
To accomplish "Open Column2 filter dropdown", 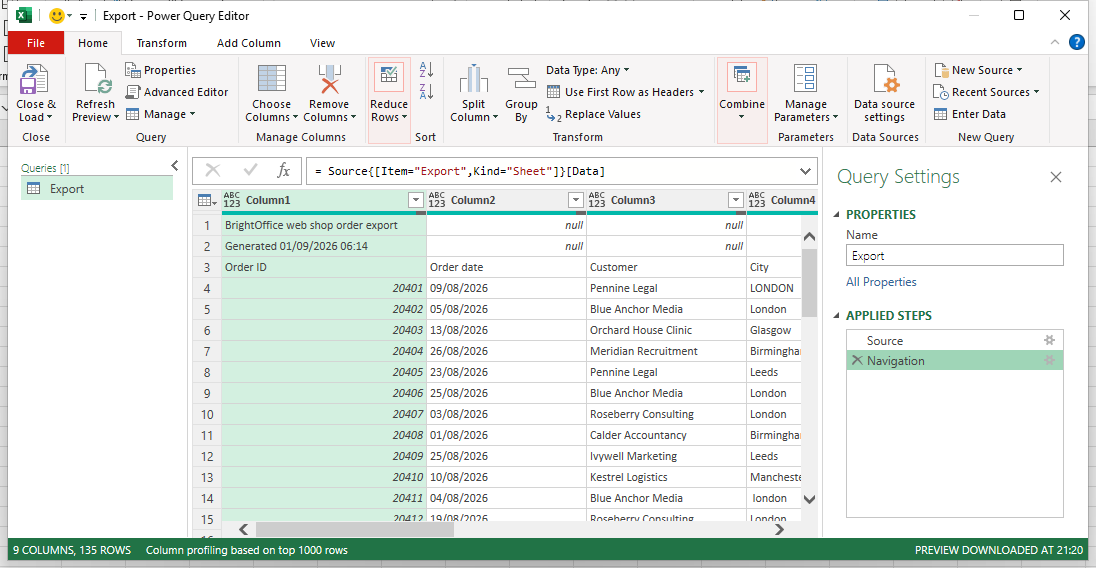I will [x=575, y=200].
